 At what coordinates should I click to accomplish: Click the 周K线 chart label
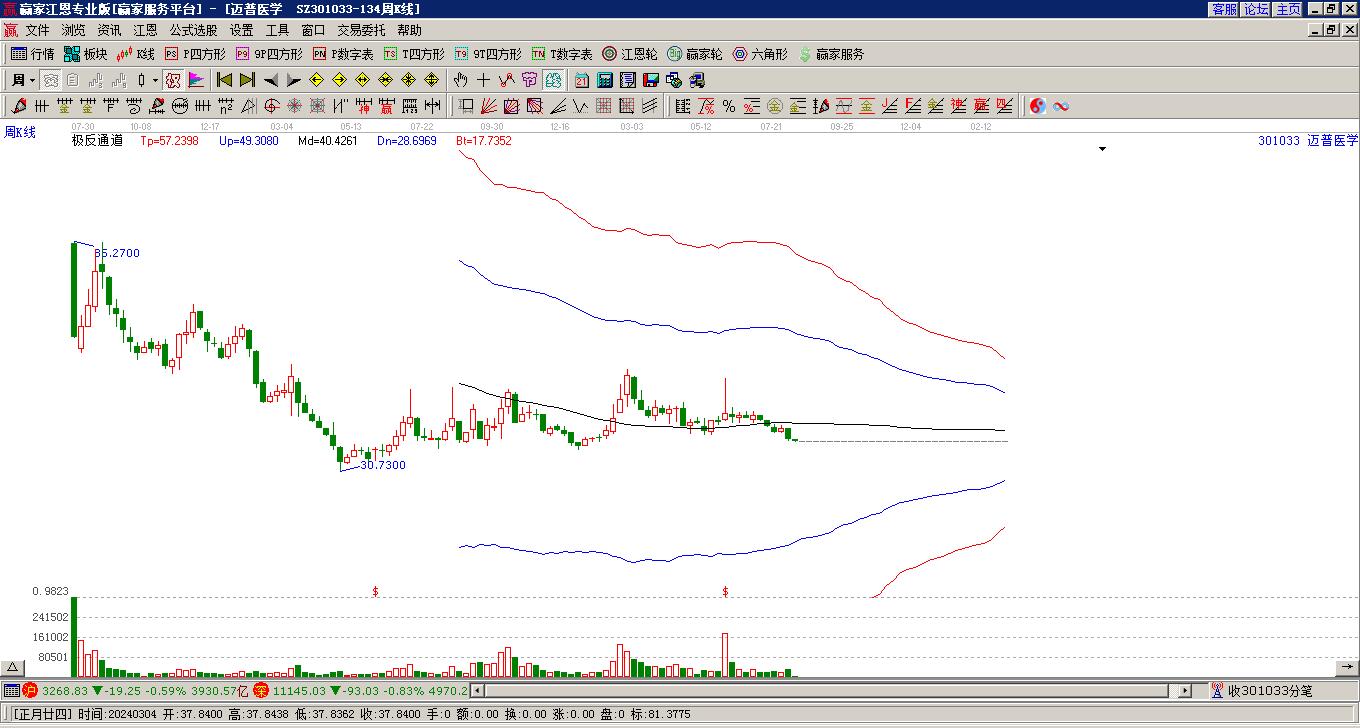click(x=20, y=132)
